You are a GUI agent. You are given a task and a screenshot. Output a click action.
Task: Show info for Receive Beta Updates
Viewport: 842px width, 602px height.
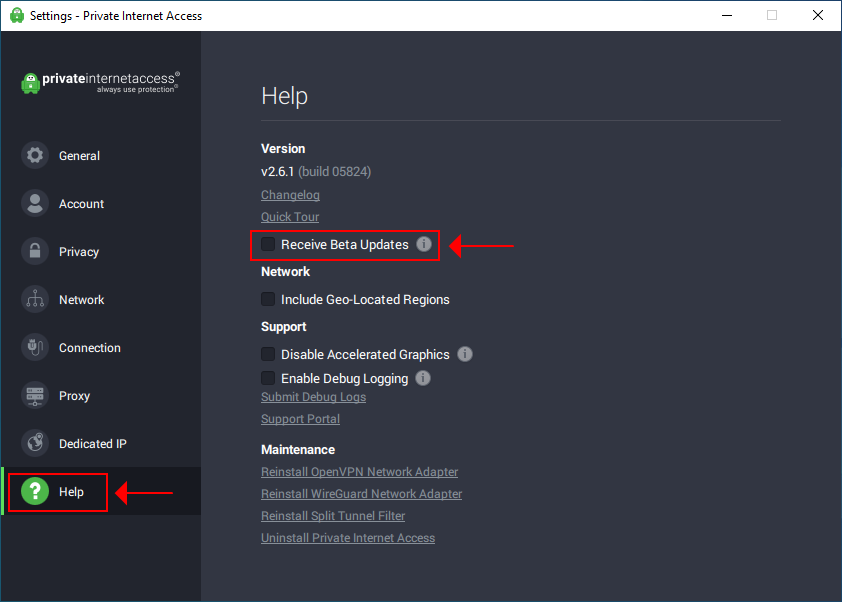click(x=424, y=244)
